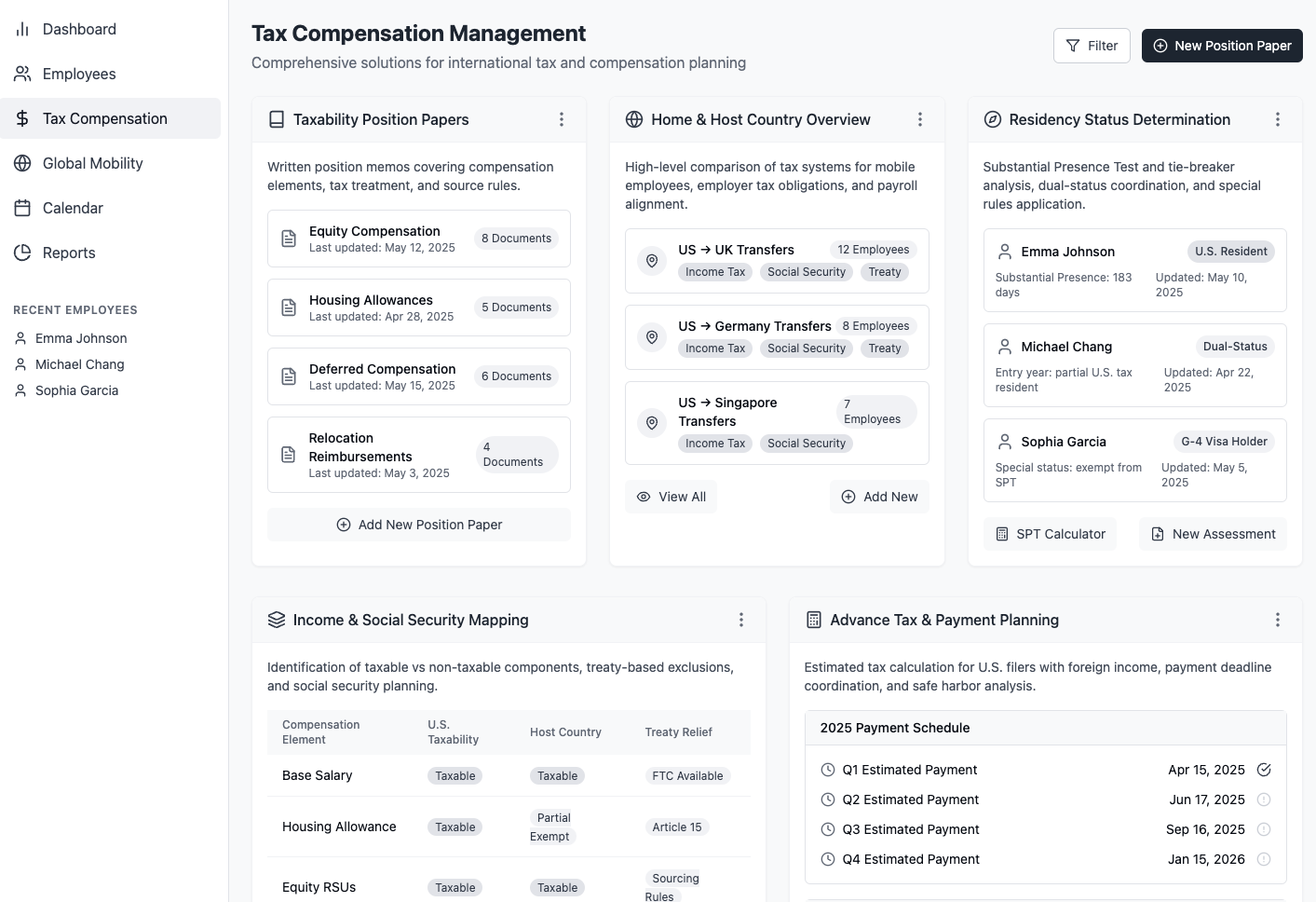Toggle the Q1 Estimated Payment completed check
The width and height of the screenshot is (1316, 902).
point(1264,770)
